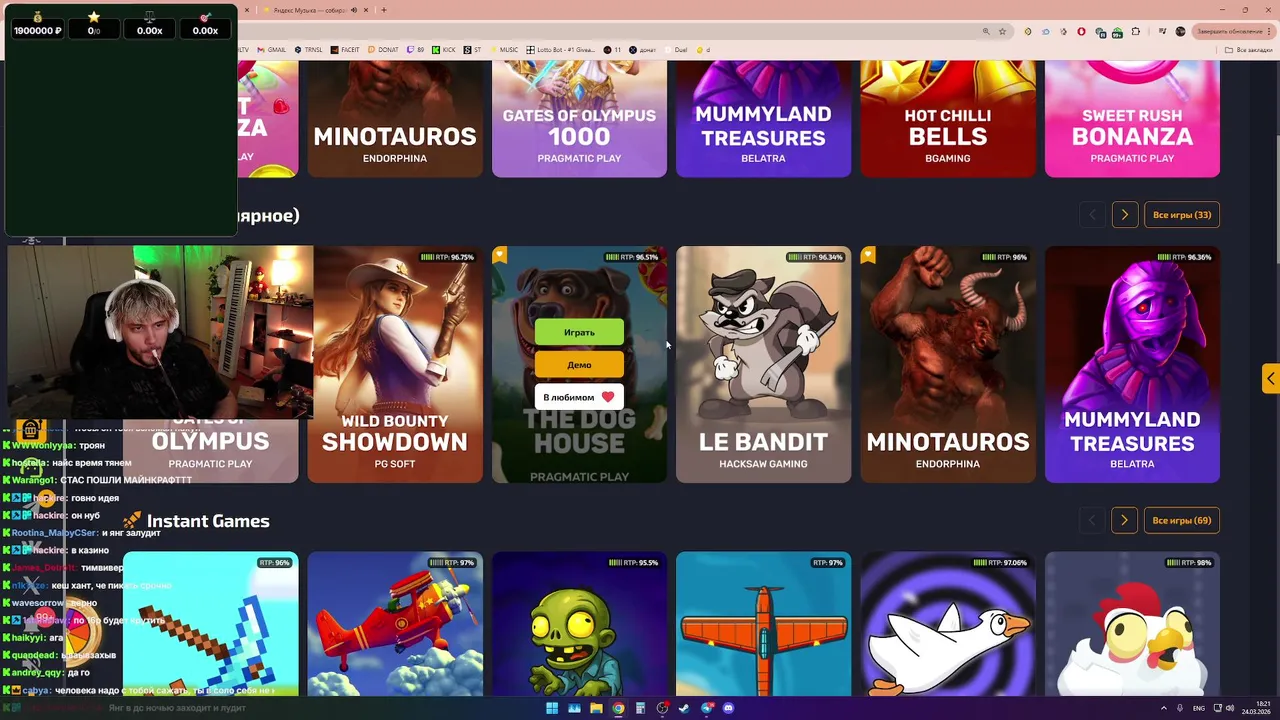Open Google Chrome from the taskbar
Viewport: 1280px width, 720px height.
click(618, 708)
